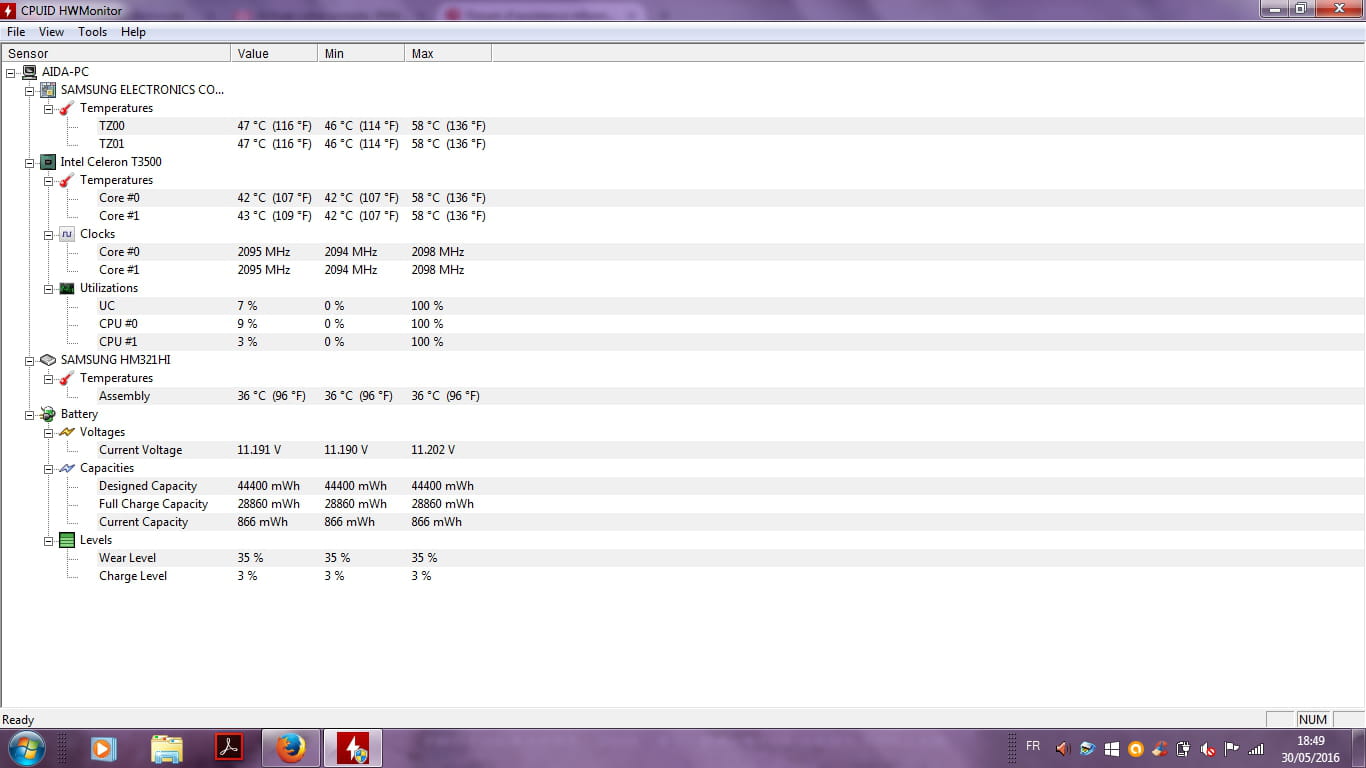Click the Intel Celeron T3500 chip icon
The width and height of the screenshot is (1366, 768).
(x=48, y=162)
